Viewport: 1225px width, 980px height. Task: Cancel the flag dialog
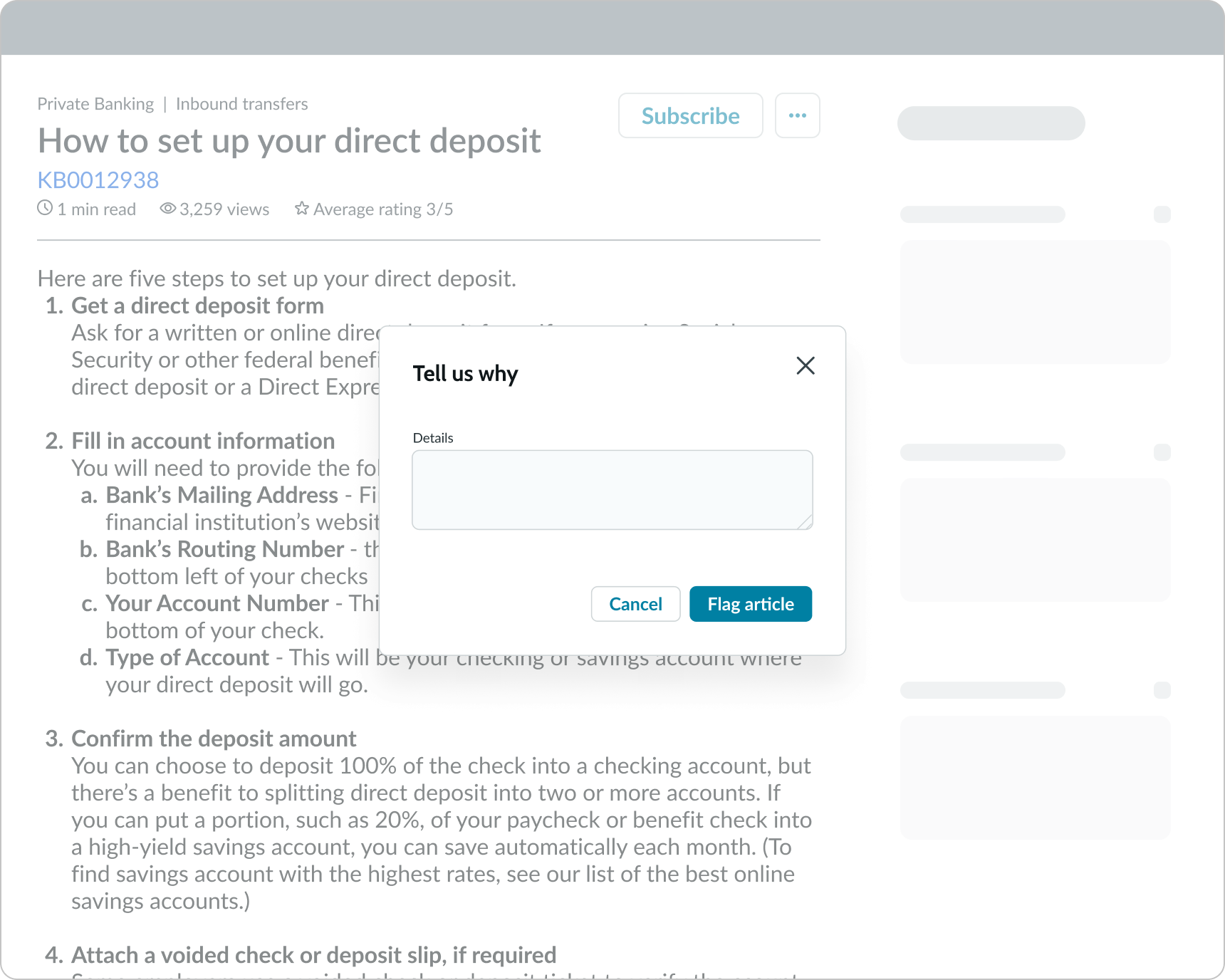click(x=635, y=603)
